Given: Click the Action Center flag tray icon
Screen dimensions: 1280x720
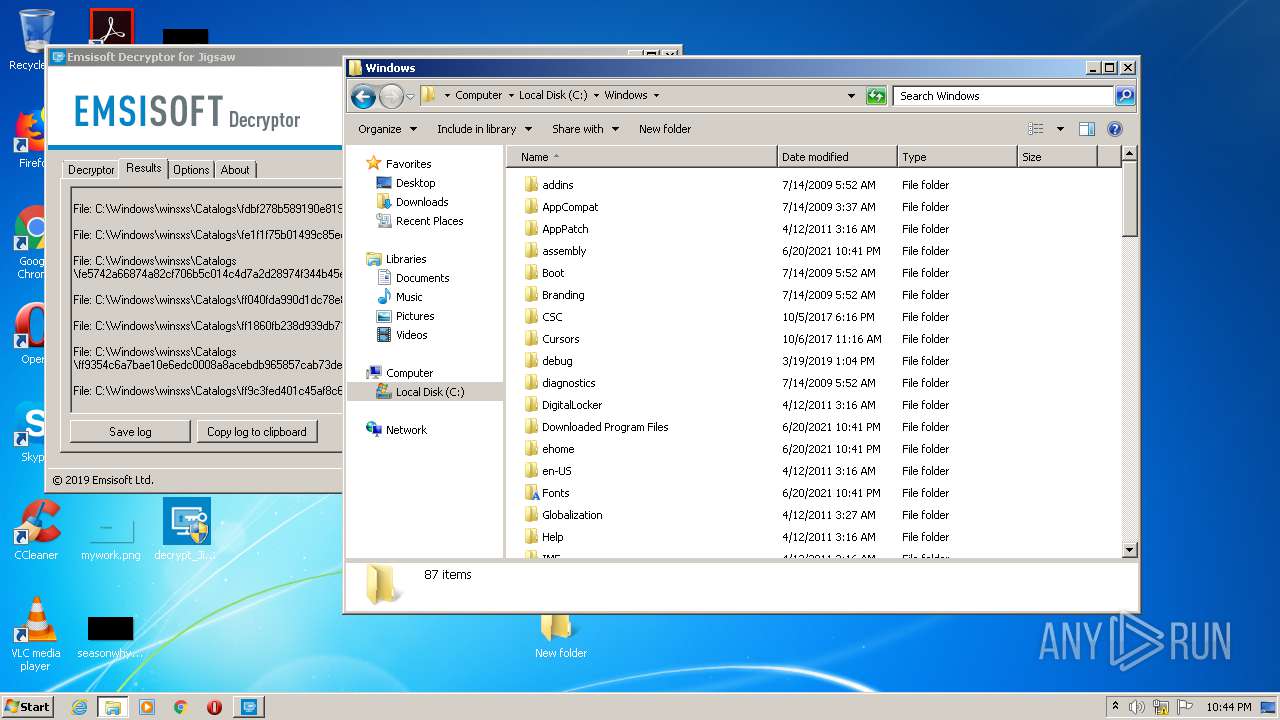Looking at the screenshot, I should click(x=1185, y=707).
